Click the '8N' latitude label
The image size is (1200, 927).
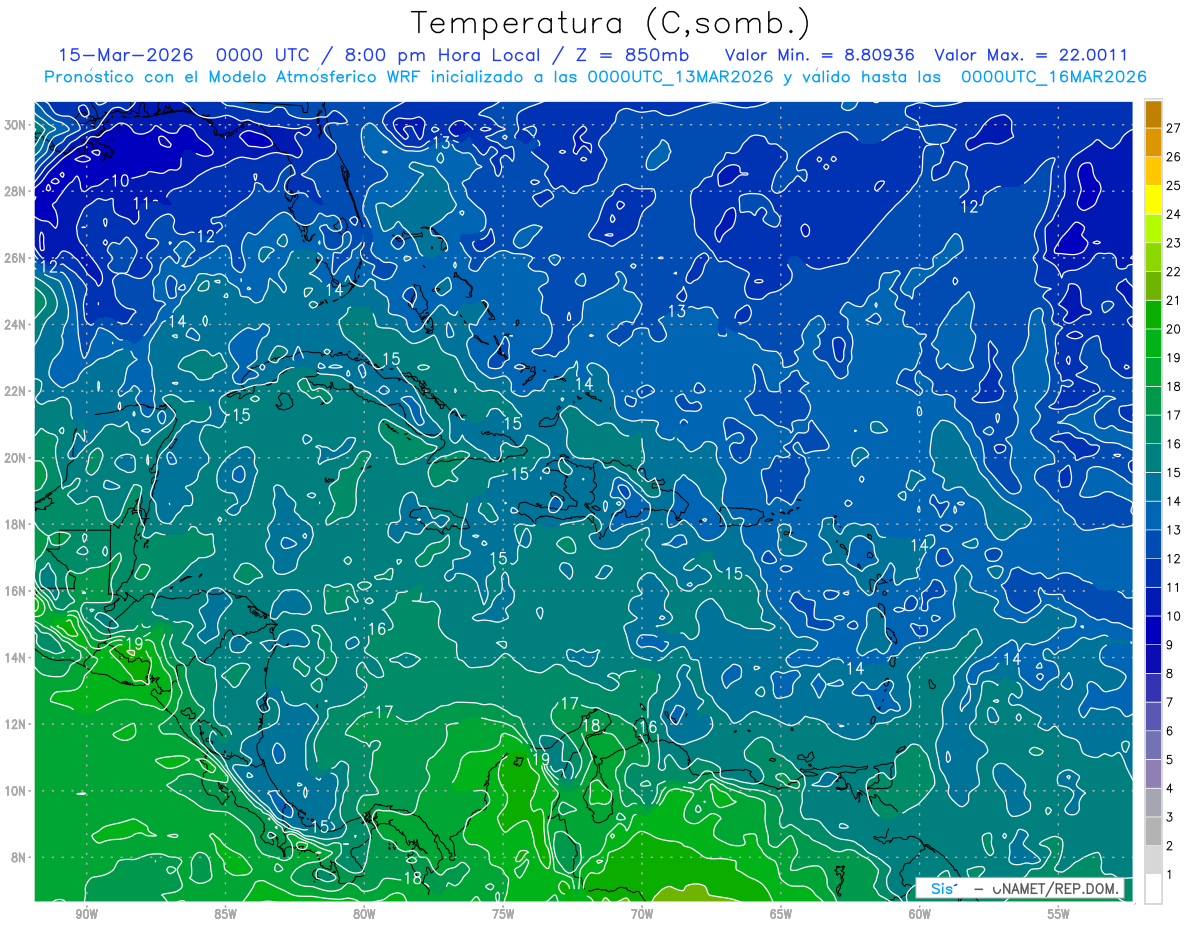[18, 857]
